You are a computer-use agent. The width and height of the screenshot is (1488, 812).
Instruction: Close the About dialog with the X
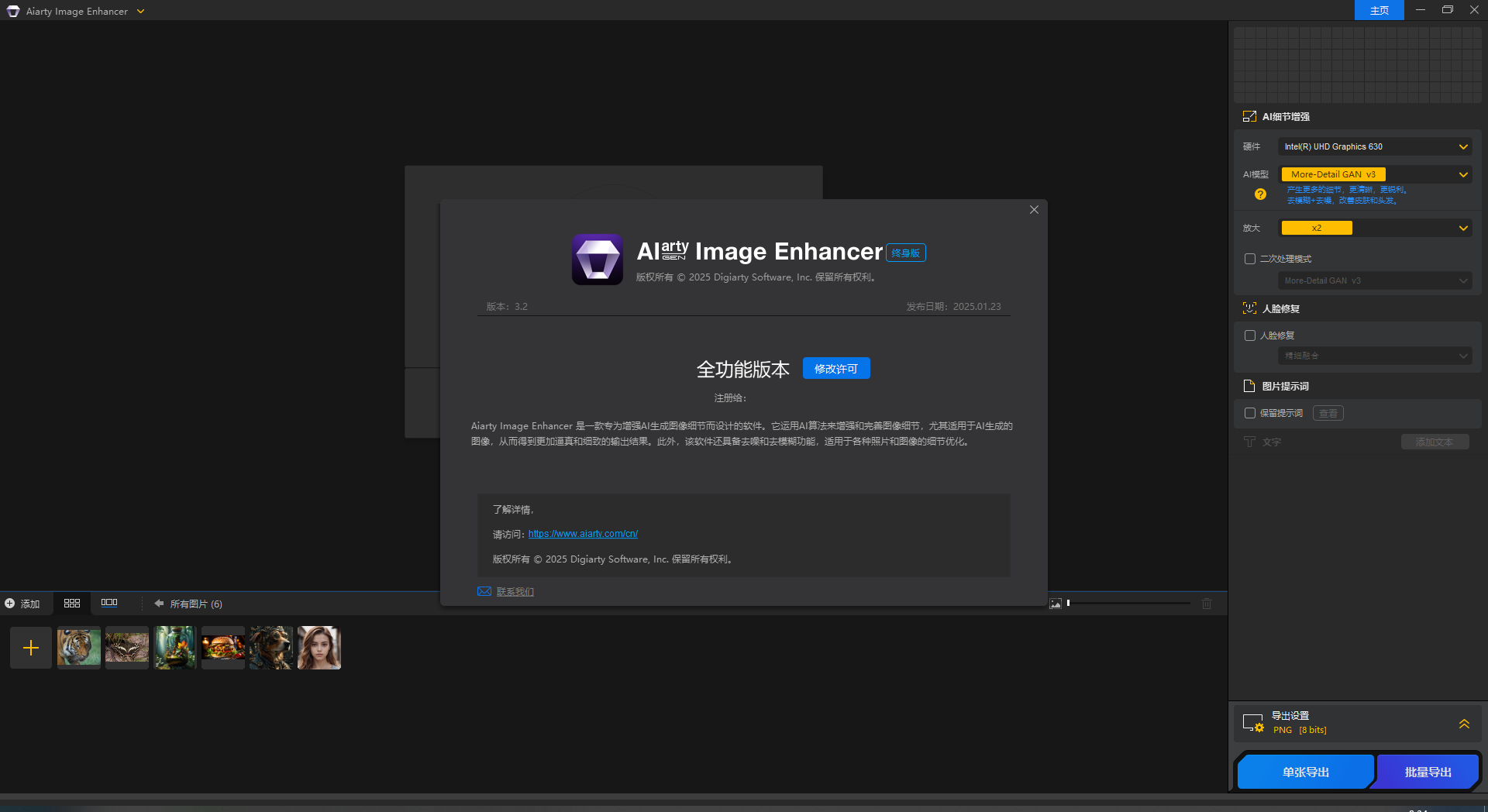1034,210
